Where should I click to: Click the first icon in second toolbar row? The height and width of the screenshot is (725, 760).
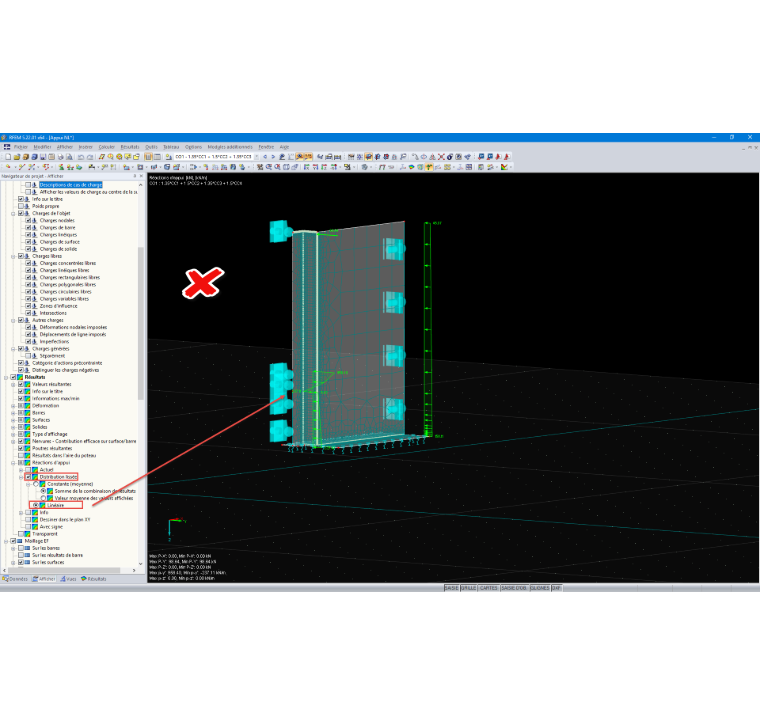point(8,167)
